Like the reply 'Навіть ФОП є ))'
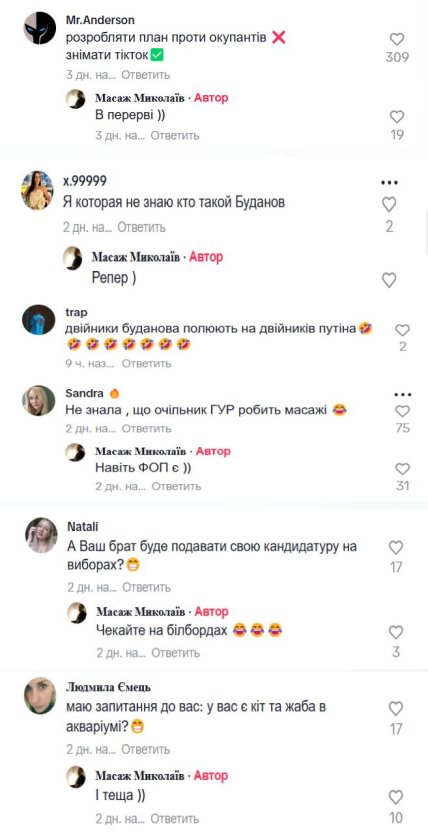Screen dimensions: 428x832 pos(403,469)
